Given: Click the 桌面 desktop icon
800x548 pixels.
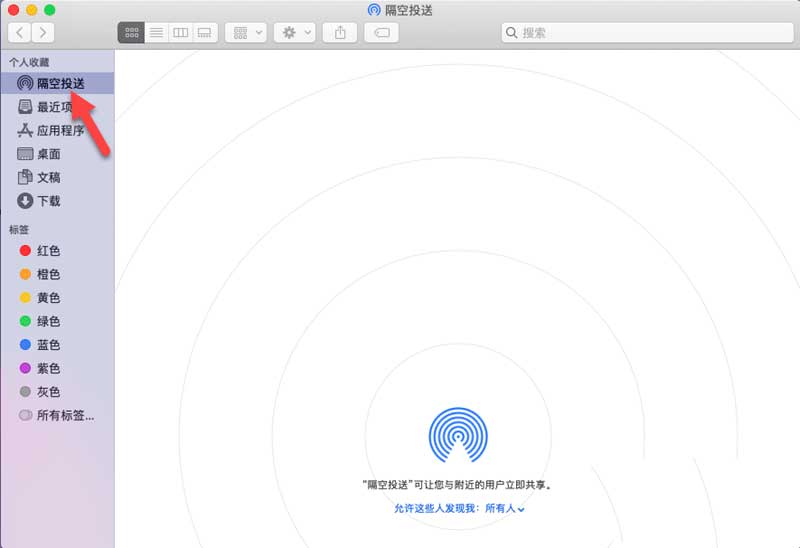Looking at the screenshot, I should [x=25, y=154].
